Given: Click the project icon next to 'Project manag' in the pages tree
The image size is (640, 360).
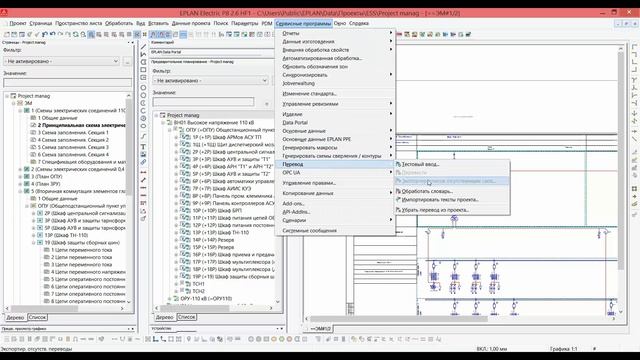Looking at the screenshot, I should (x=13, y=96).
